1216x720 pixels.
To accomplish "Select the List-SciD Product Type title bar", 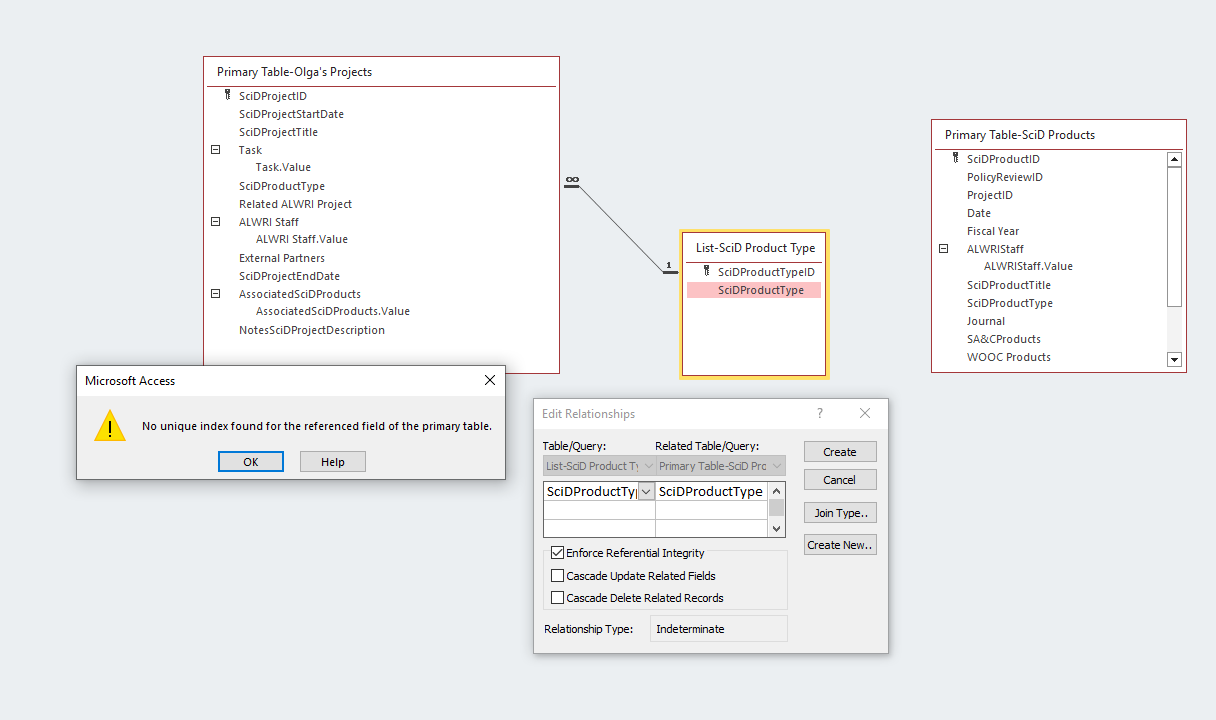I will click(755, 248).
